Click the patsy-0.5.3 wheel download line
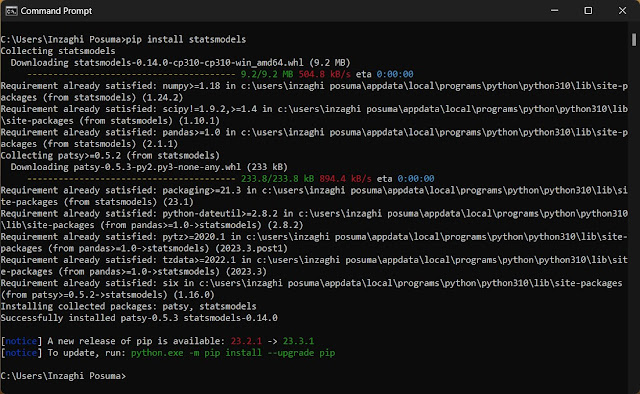Viewport: 640px width, 394px height. click(149, 167)
